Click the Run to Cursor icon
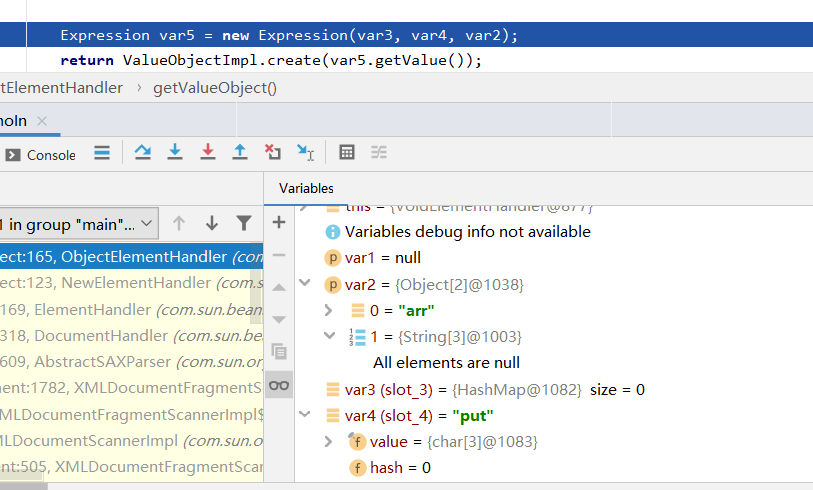Screen dimensions: 813x490 (306, 153)
